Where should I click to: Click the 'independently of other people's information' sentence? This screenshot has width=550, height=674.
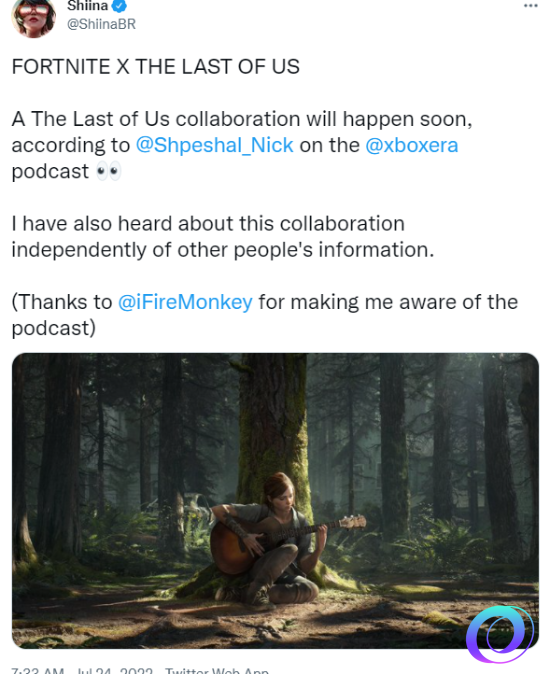[223, 250]
